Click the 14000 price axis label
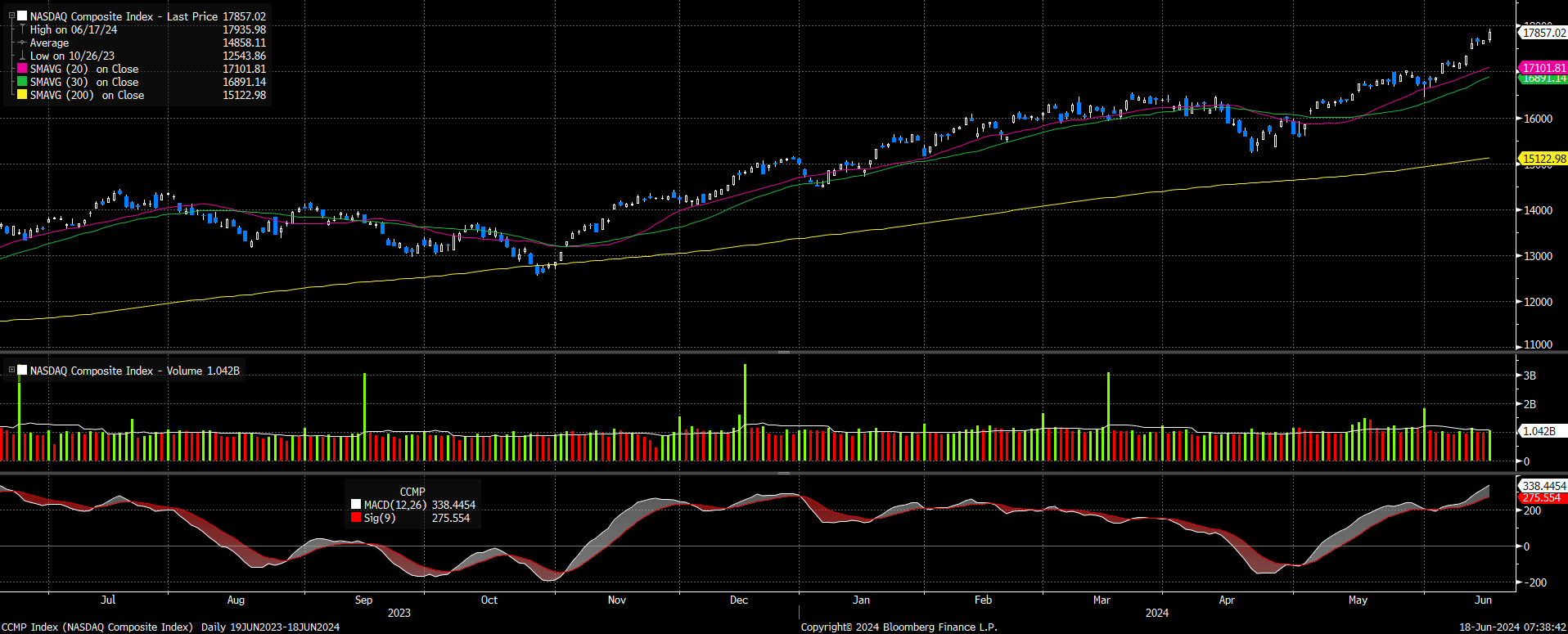The height and width of the screenshot is (634, 1568). click(x=1538, y=210)
